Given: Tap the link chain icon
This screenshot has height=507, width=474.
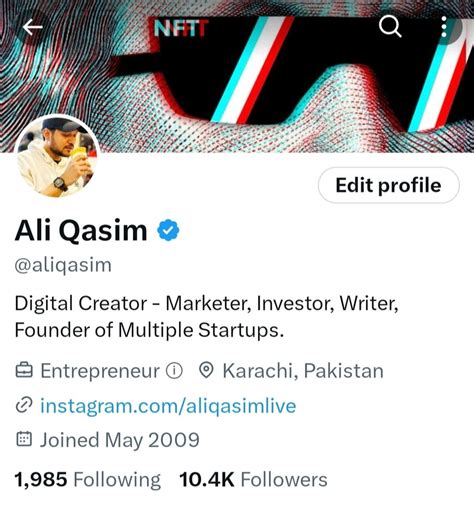Looking at the screenshot, I should (24, 405).
